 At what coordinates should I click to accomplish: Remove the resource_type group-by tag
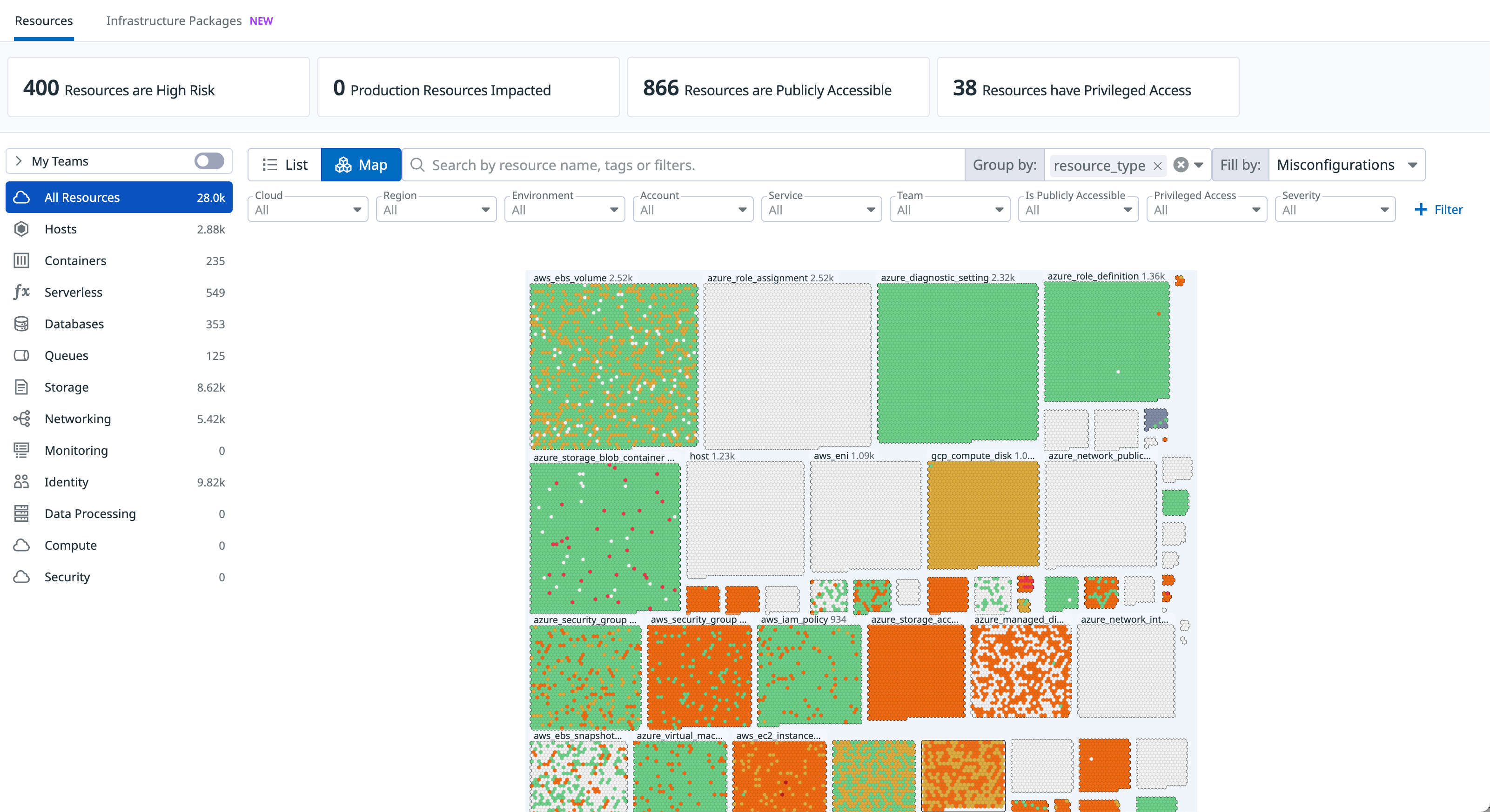pos(1157,166)
